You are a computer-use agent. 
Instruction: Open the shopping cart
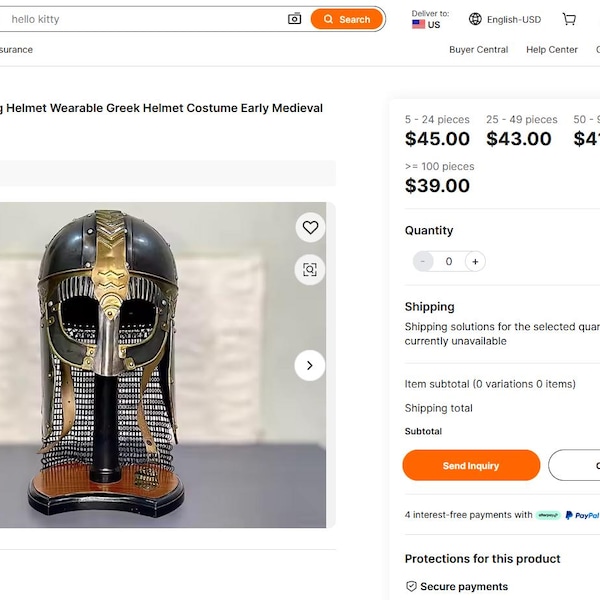[x=569, y=19]
